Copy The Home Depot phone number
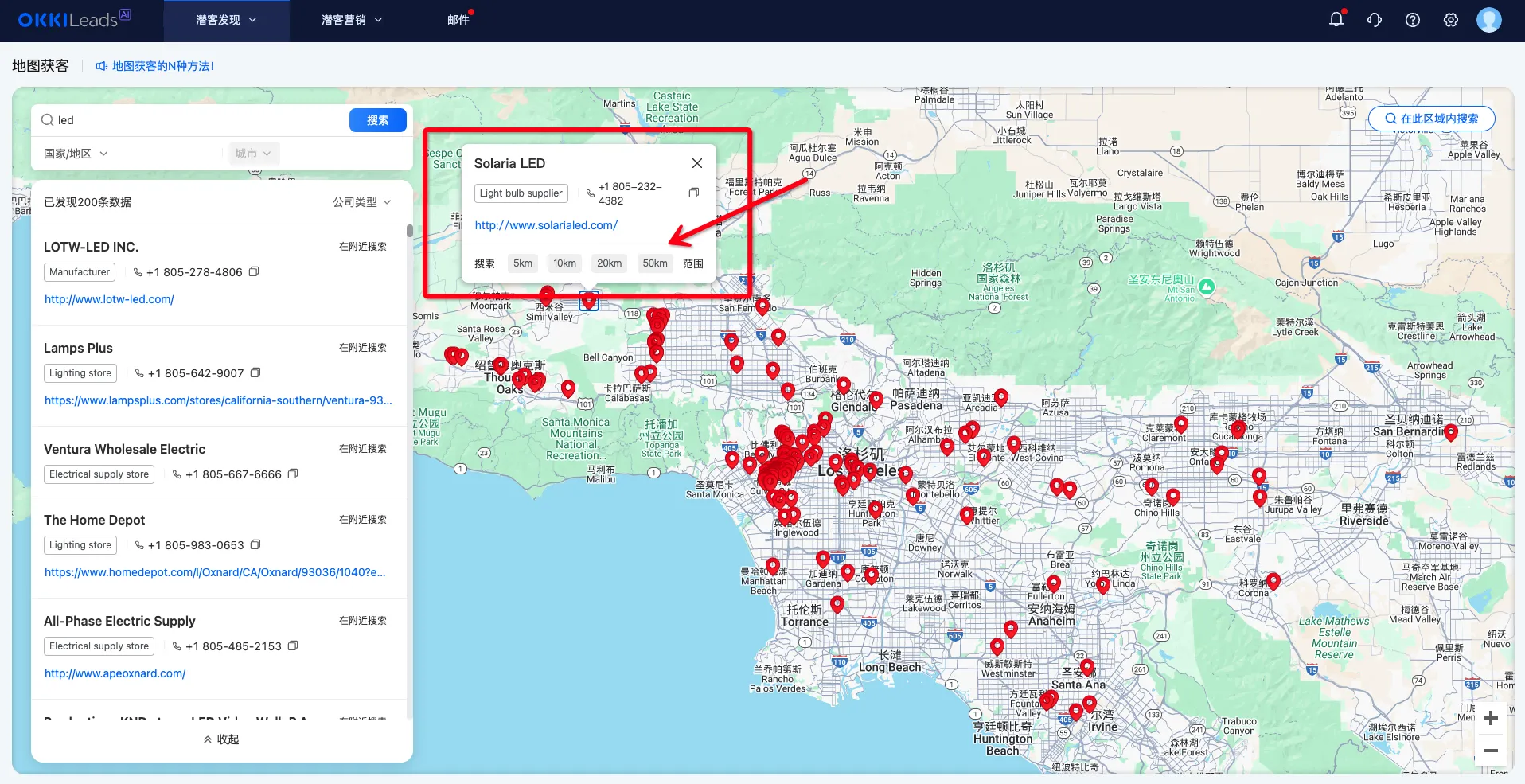Screen dimensions: 1525x784 [255, 545]
